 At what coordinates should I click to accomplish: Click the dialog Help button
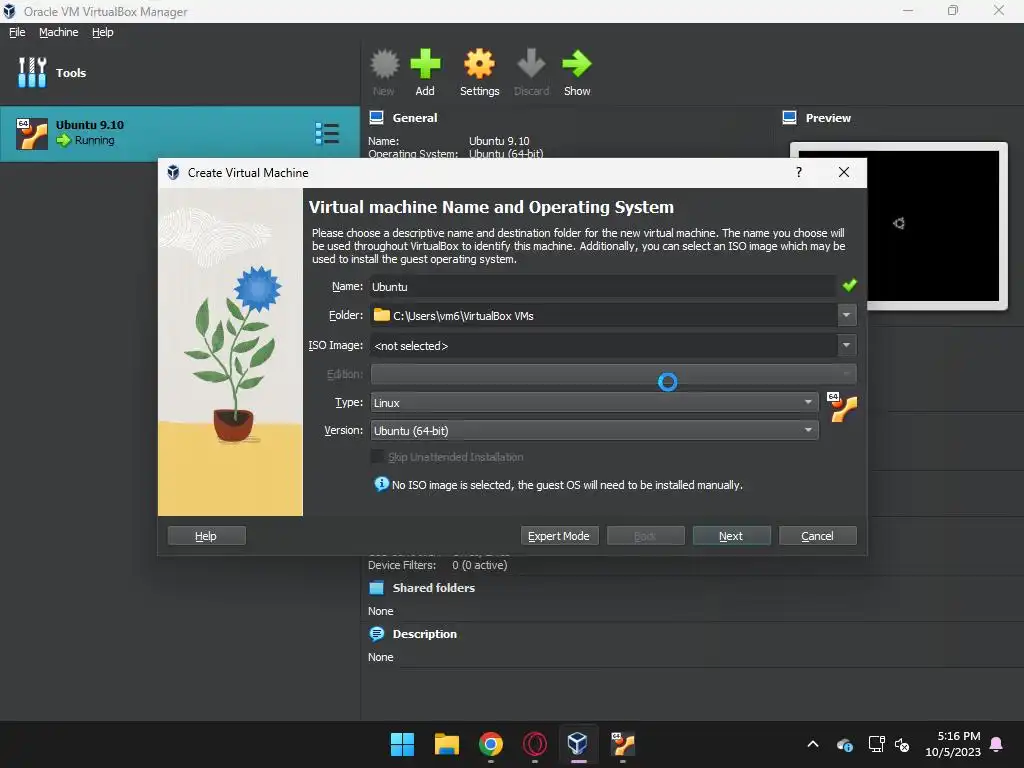pyautogui.click(x=206, y=536)
